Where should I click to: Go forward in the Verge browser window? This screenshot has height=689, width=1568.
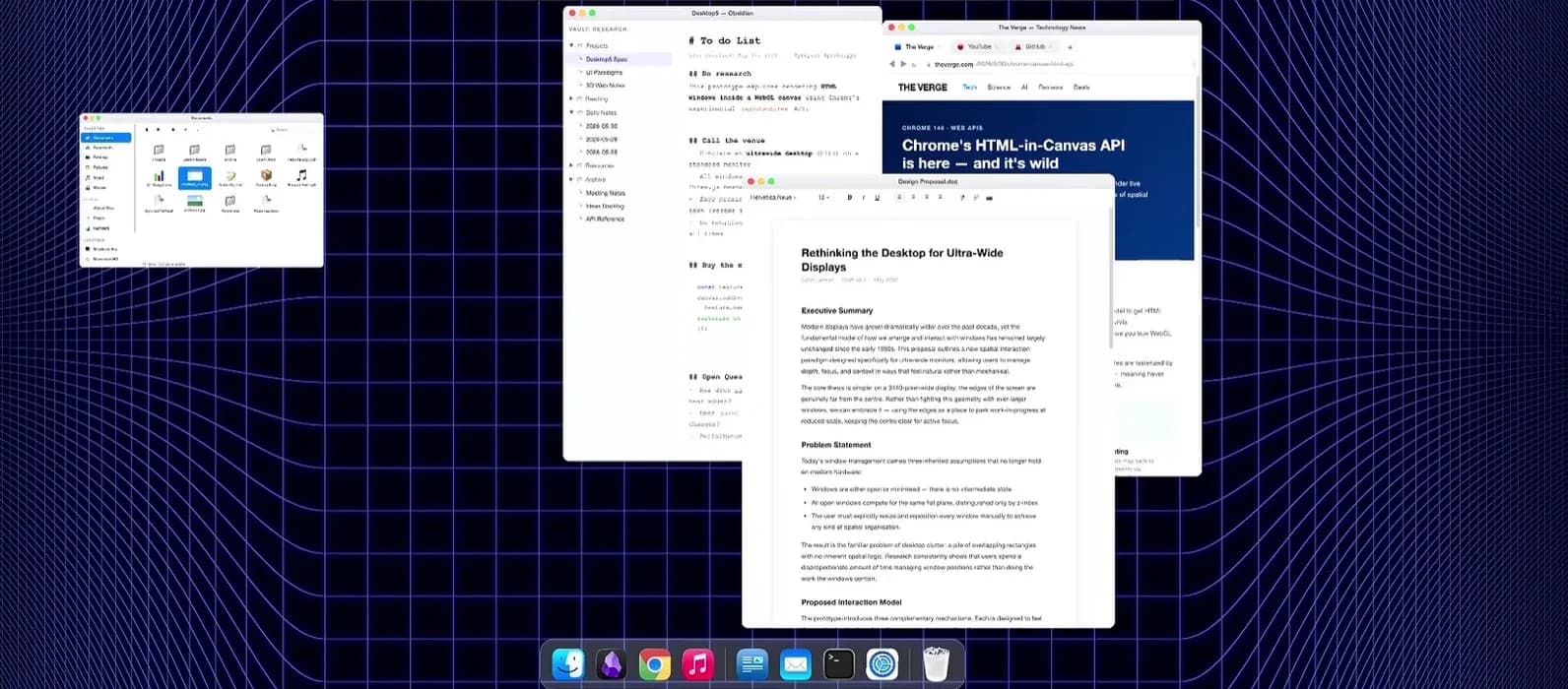click(x=903, y=64)
